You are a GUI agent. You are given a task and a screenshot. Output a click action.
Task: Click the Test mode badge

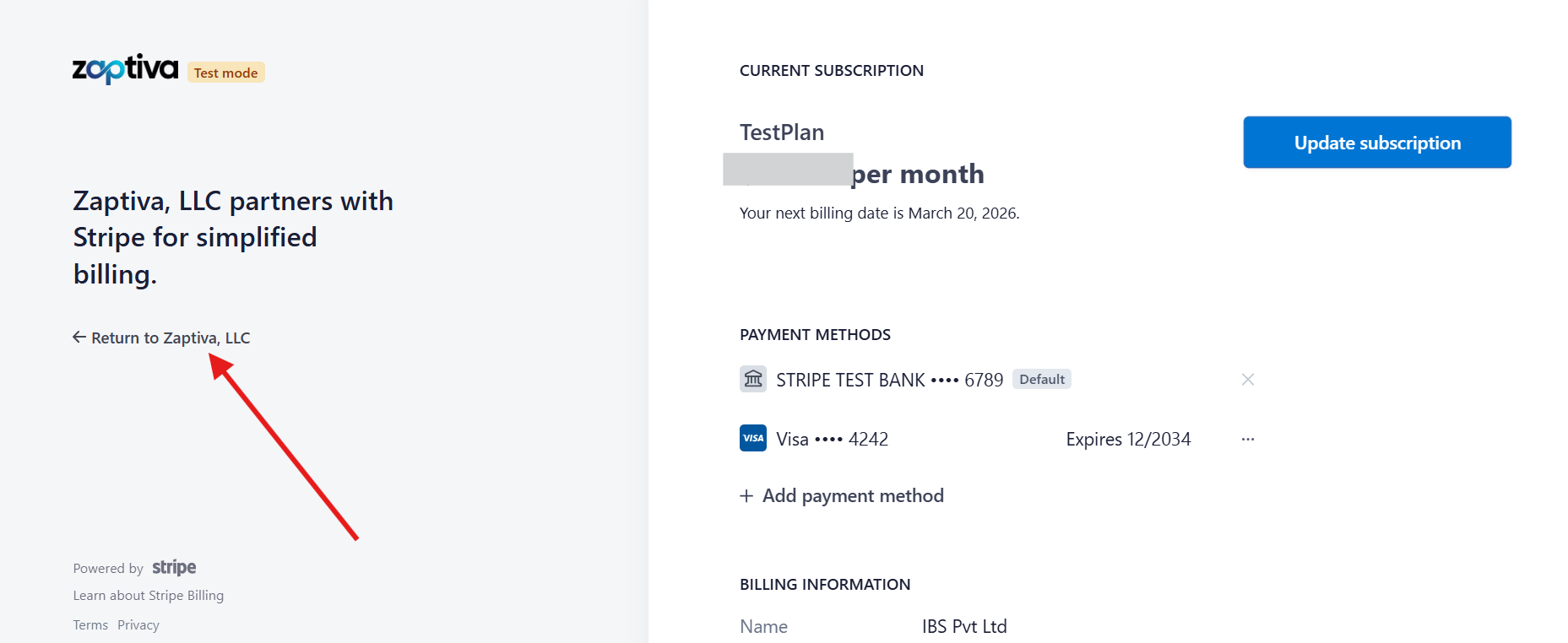coord(225,73)
